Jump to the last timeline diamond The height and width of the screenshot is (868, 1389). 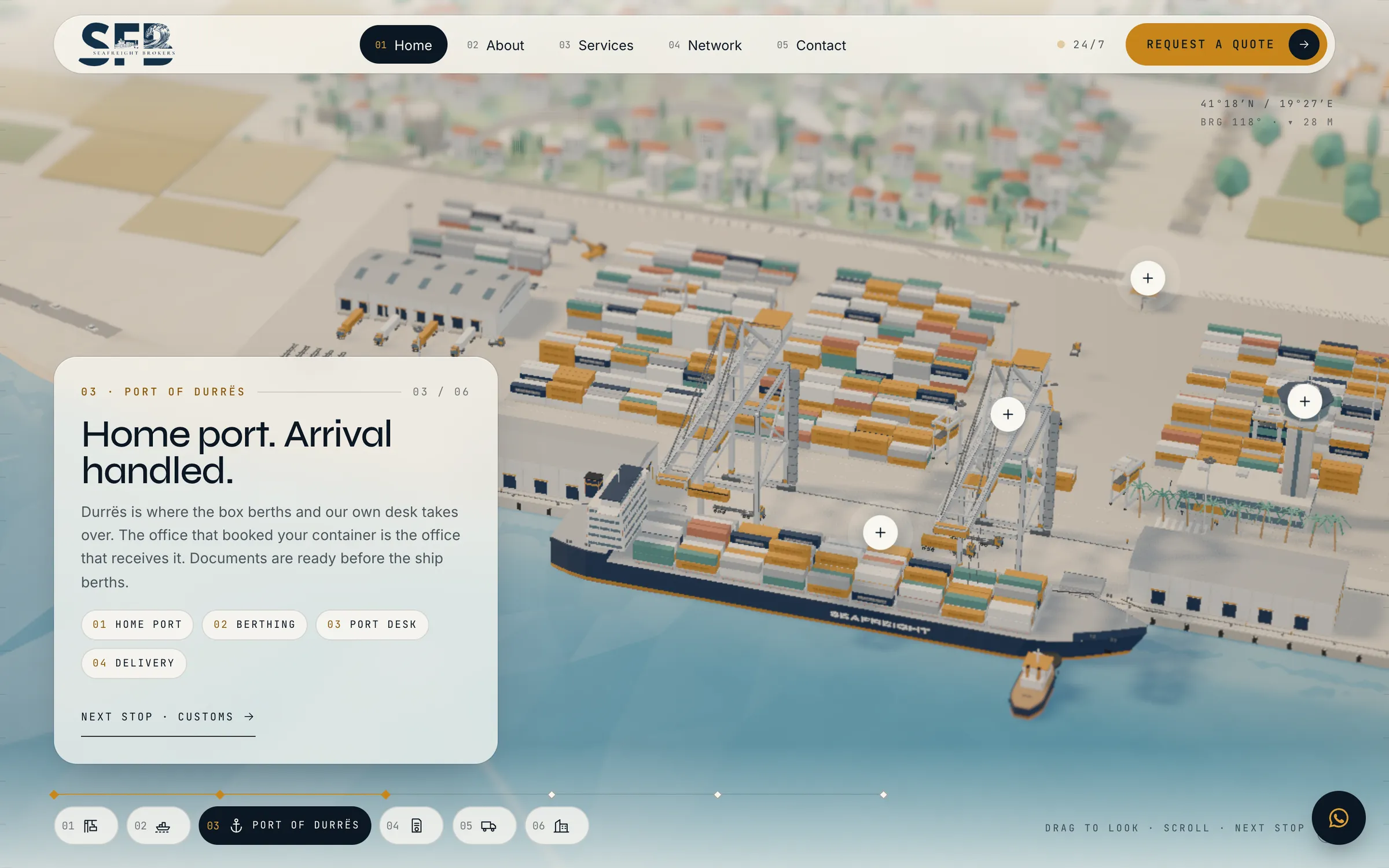(884, 795)
